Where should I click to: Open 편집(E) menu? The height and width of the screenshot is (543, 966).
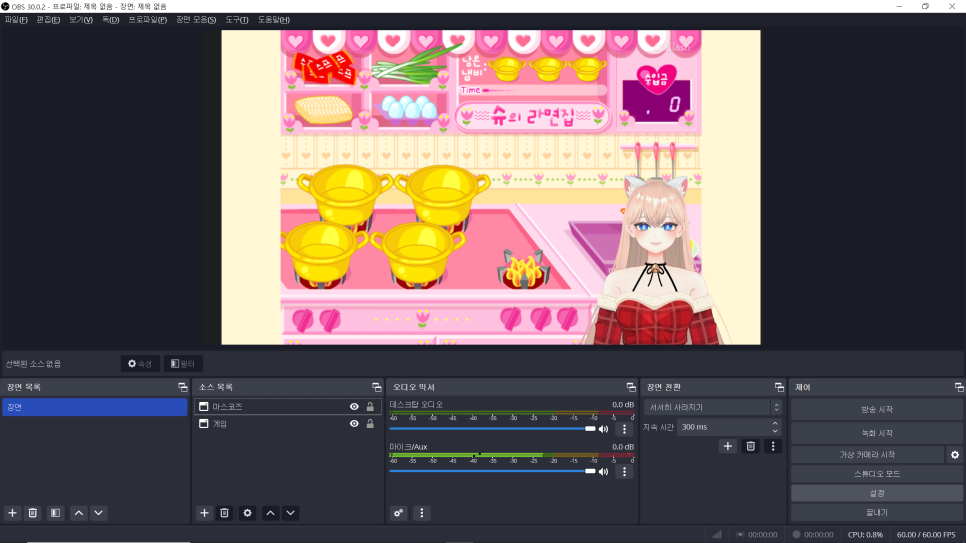(x=48, y=20)
